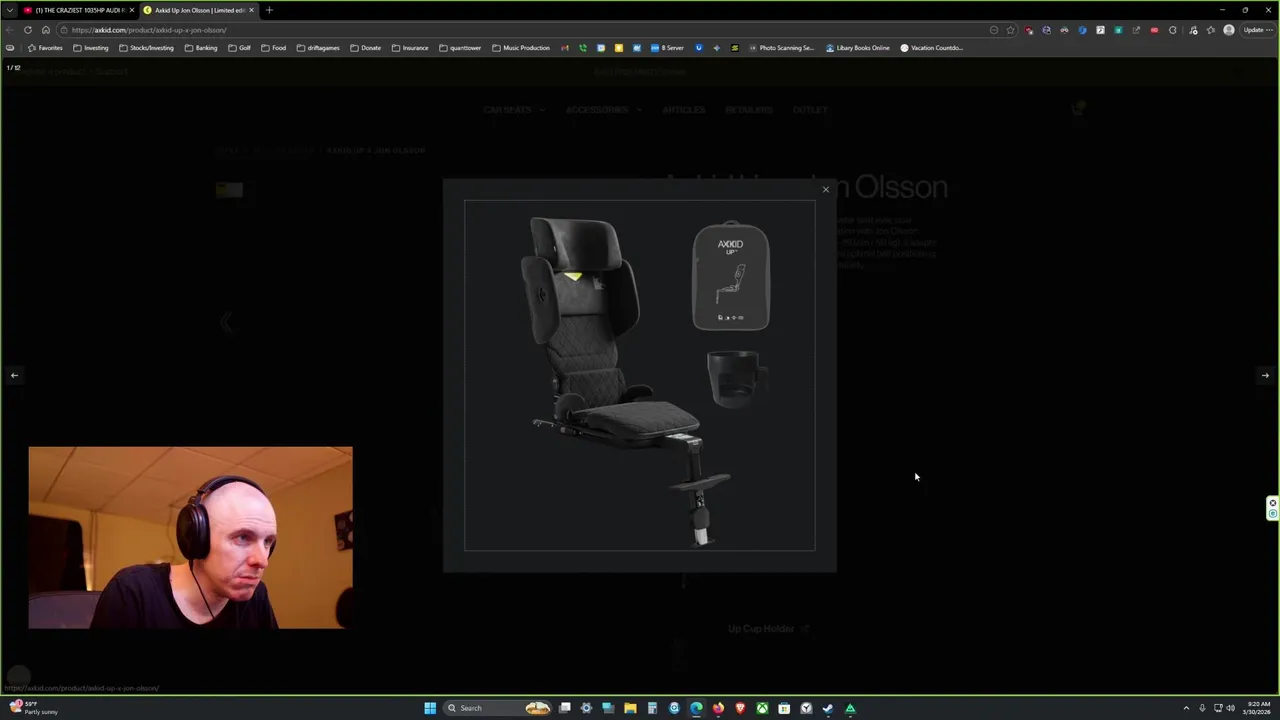Click the zoom indicator in address bar
This screenshot has height=720, width=1280.
993,30
